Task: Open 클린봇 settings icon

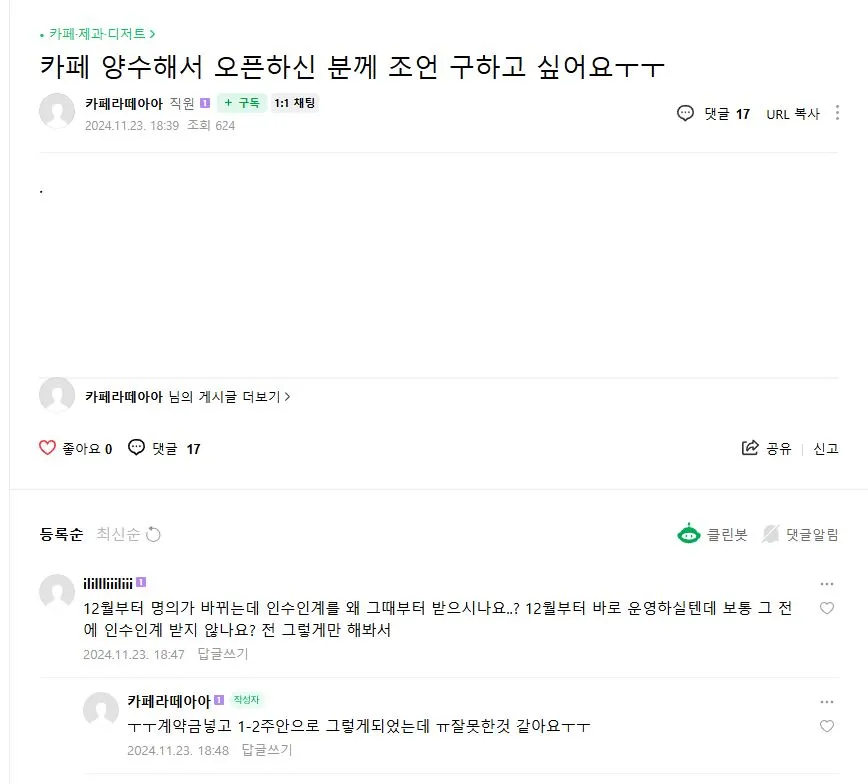Action: [x=689, y=534]
